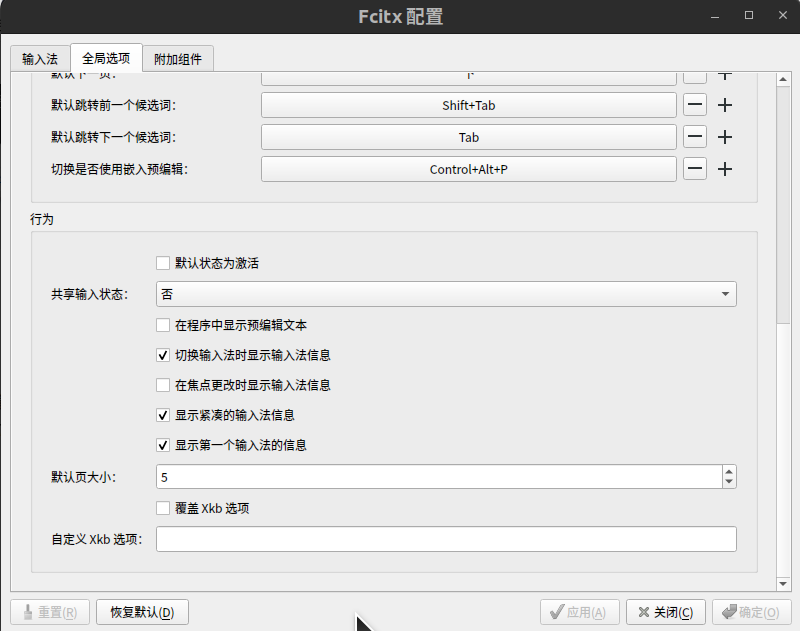The image size is (800, 631).
Task: Click the 重置(R) button
Action: click(50, 612)
